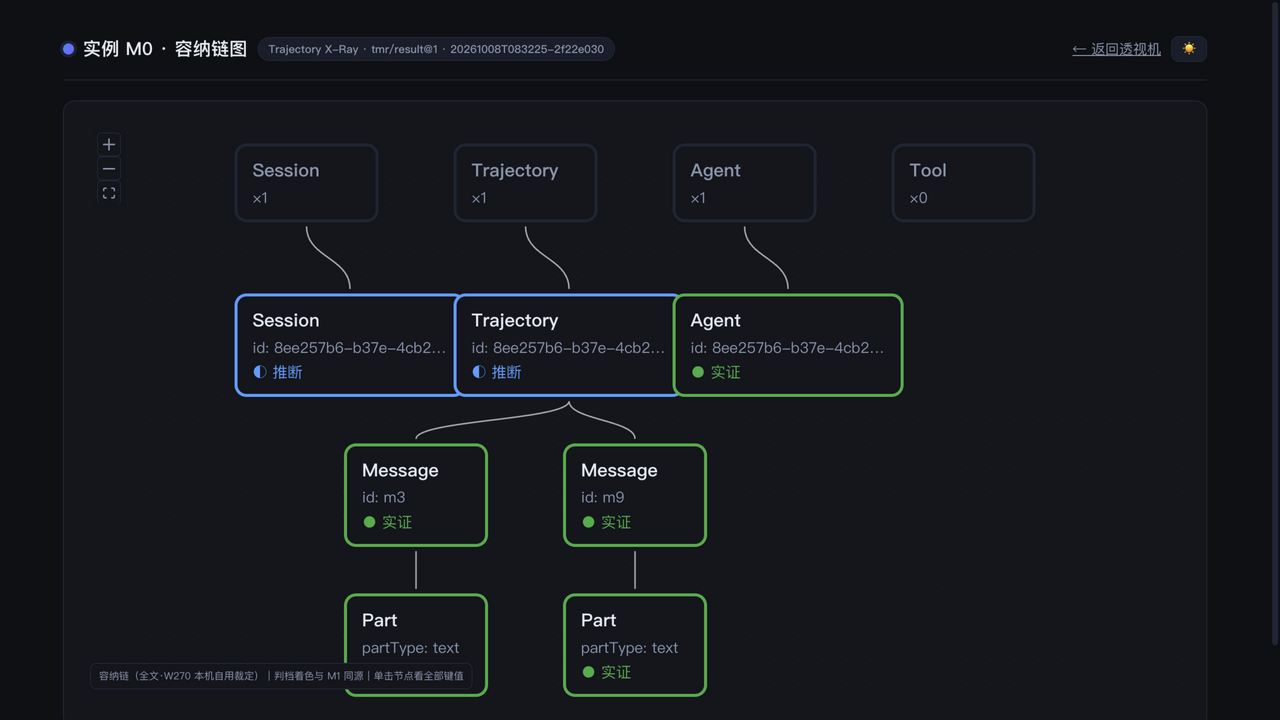Click the half-circle 推断 icon in Trajectory node

[479, 372]
